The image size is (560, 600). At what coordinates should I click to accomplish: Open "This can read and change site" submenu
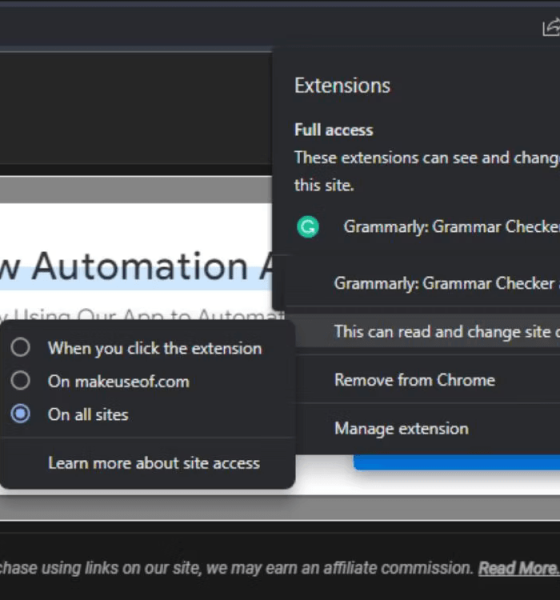(428, 331)
